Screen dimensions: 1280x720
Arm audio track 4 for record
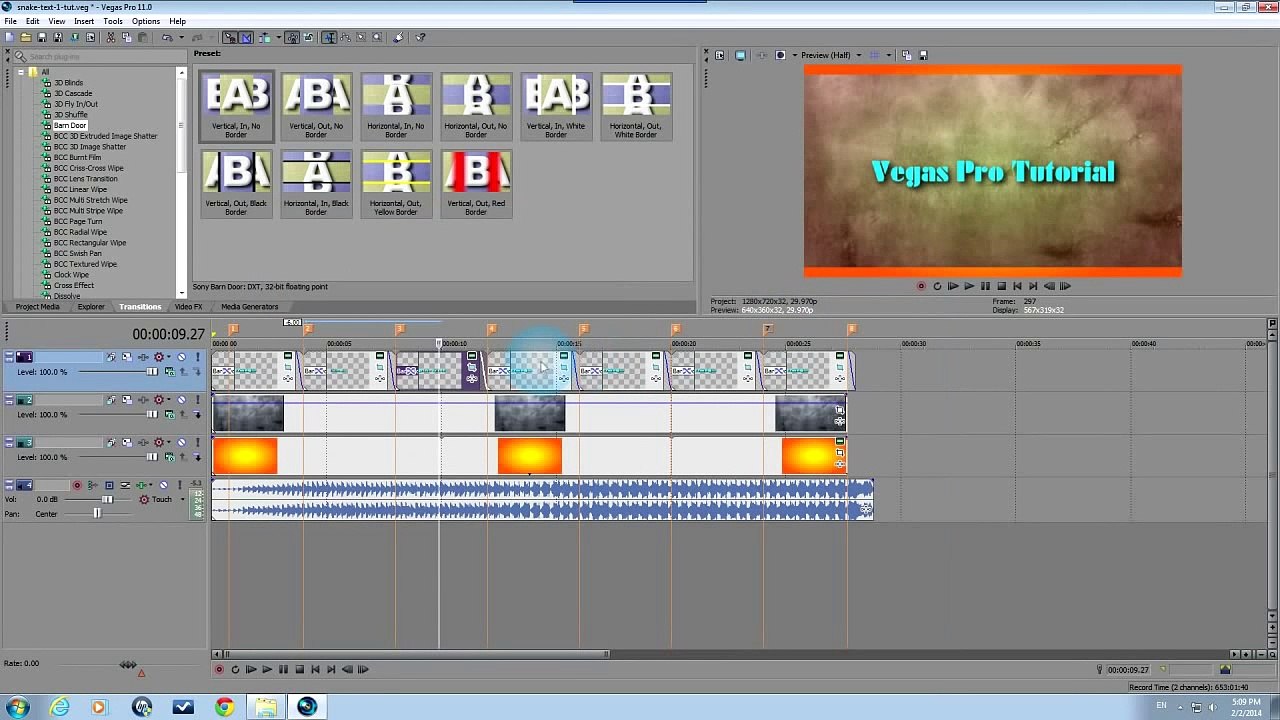coord(77,485)
